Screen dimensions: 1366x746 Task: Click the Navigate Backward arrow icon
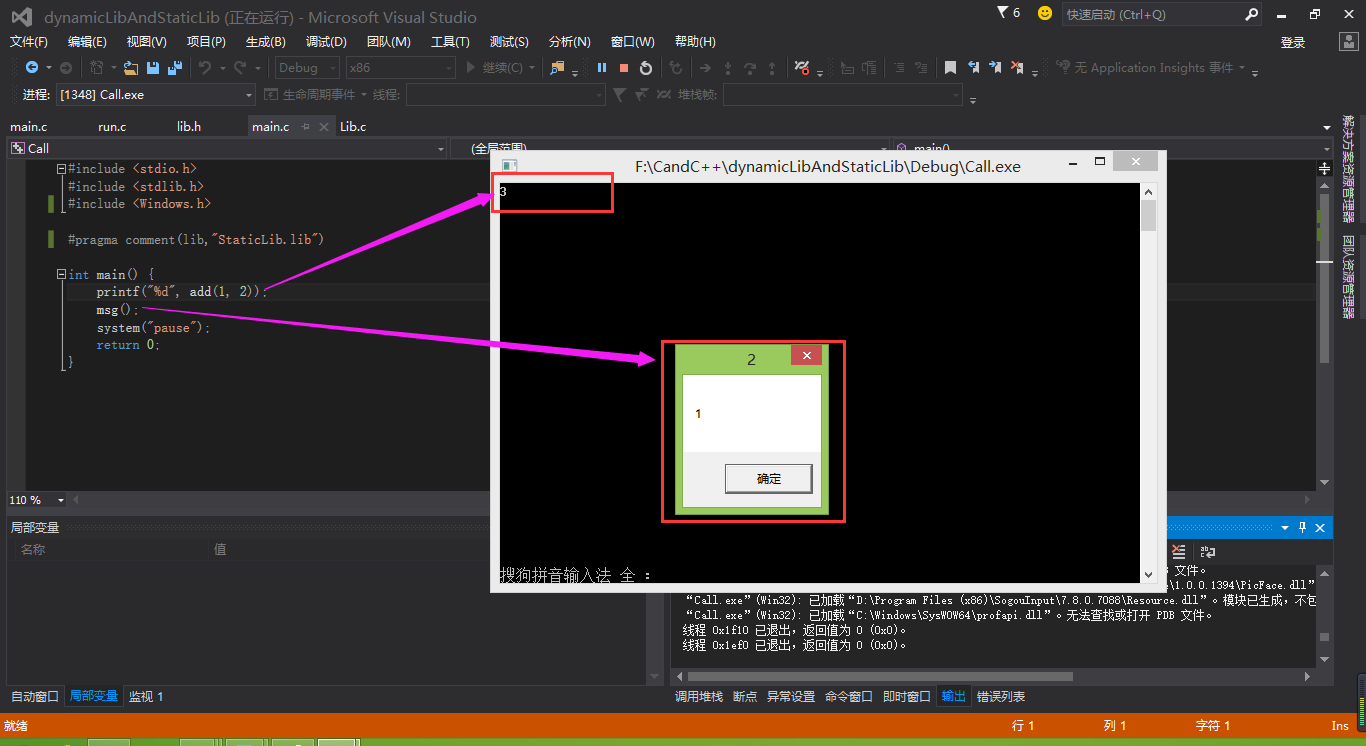coord(32,67)
